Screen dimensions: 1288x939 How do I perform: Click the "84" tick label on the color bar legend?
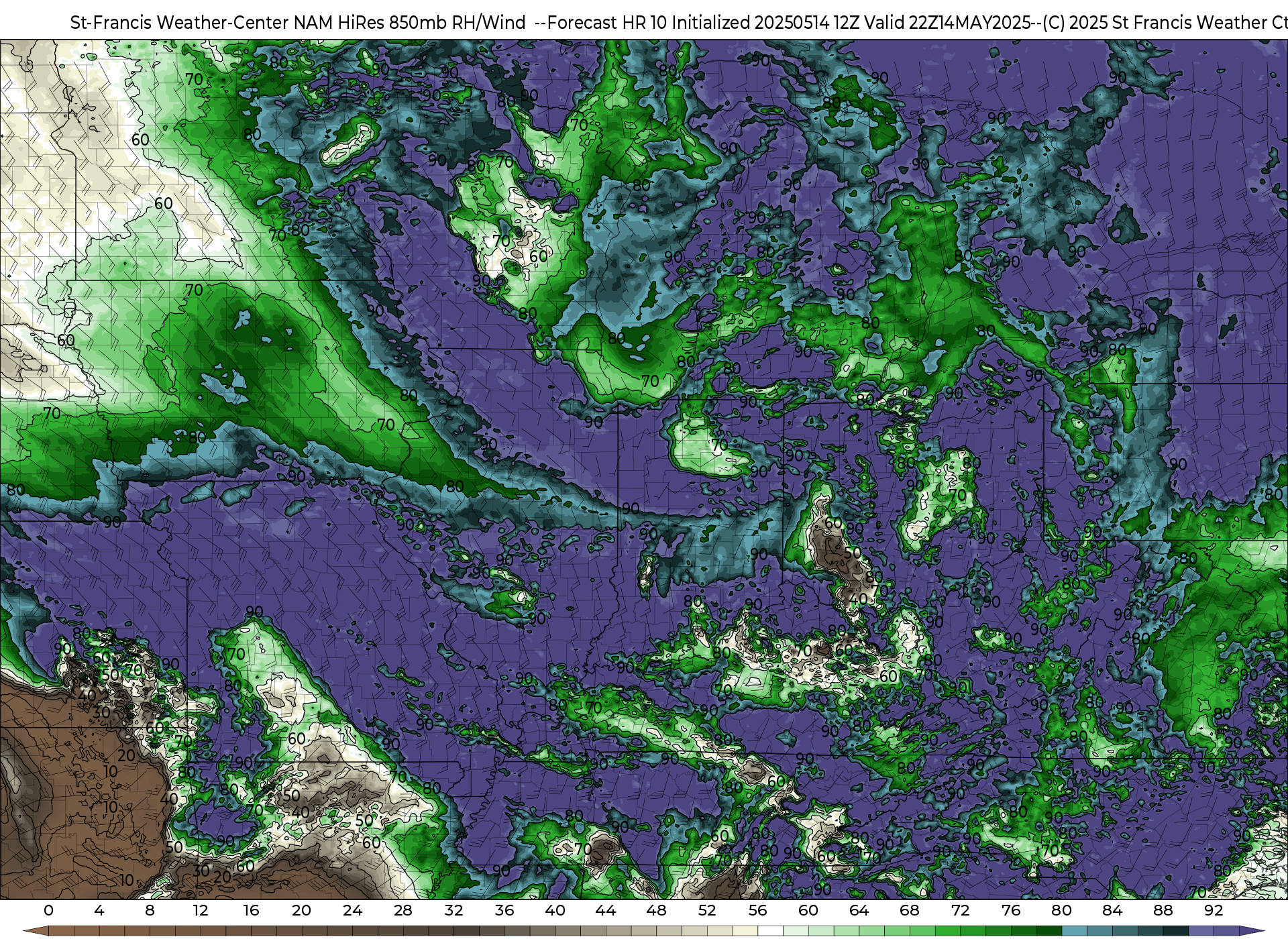point(1112,910)
